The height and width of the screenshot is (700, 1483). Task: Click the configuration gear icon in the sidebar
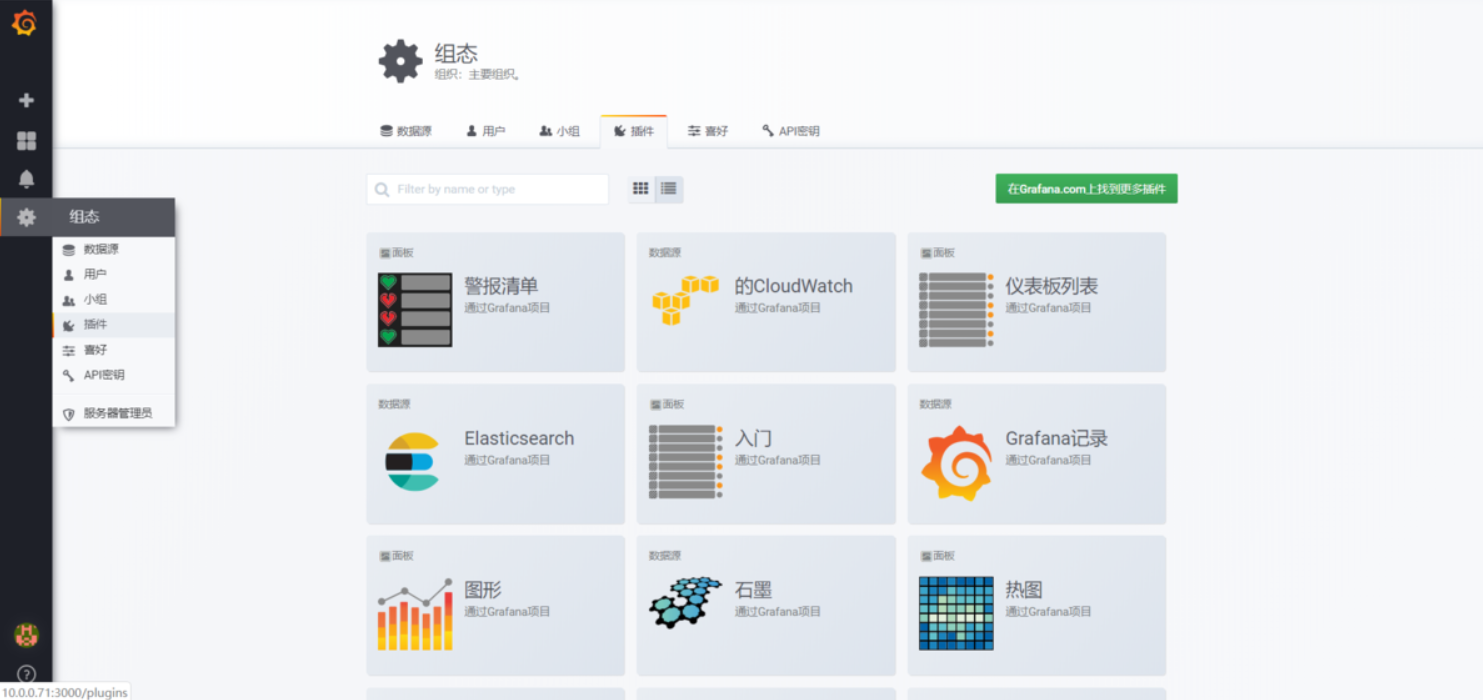(27, 217)
